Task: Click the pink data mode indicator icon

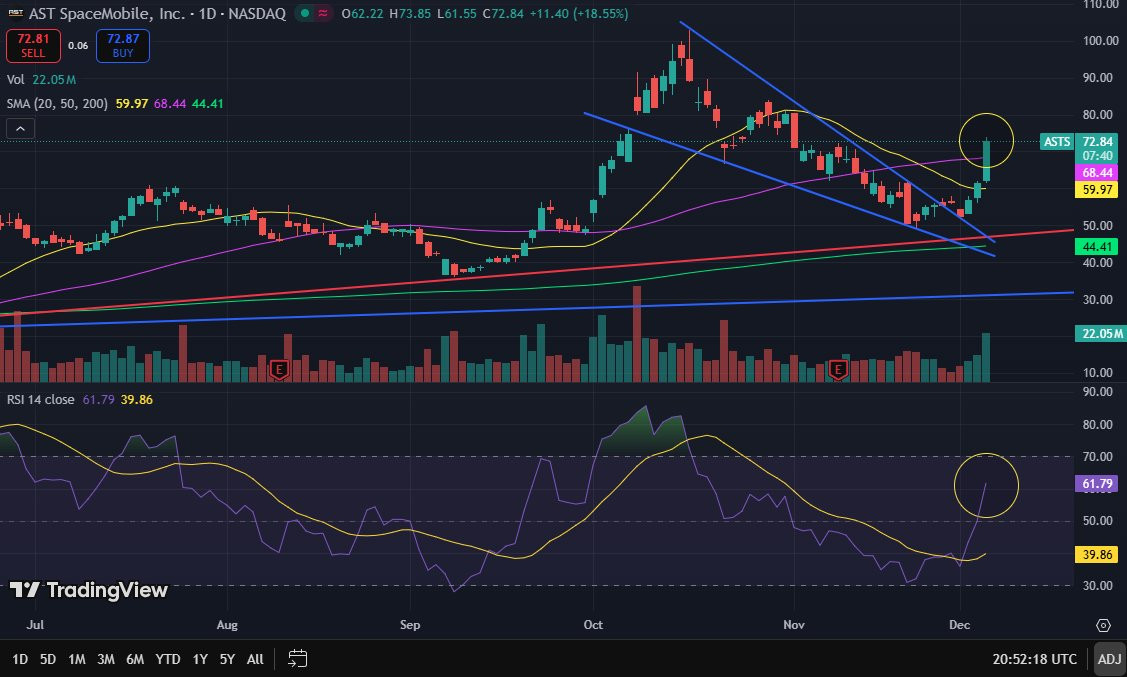Action: (x=323, y=14)
